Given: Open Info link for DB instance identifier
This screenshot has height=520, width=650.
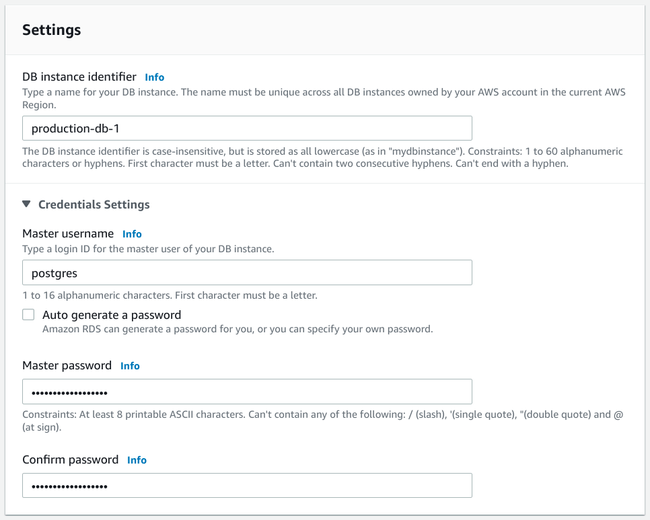Looking at the screenshot, I should (154, 77).
